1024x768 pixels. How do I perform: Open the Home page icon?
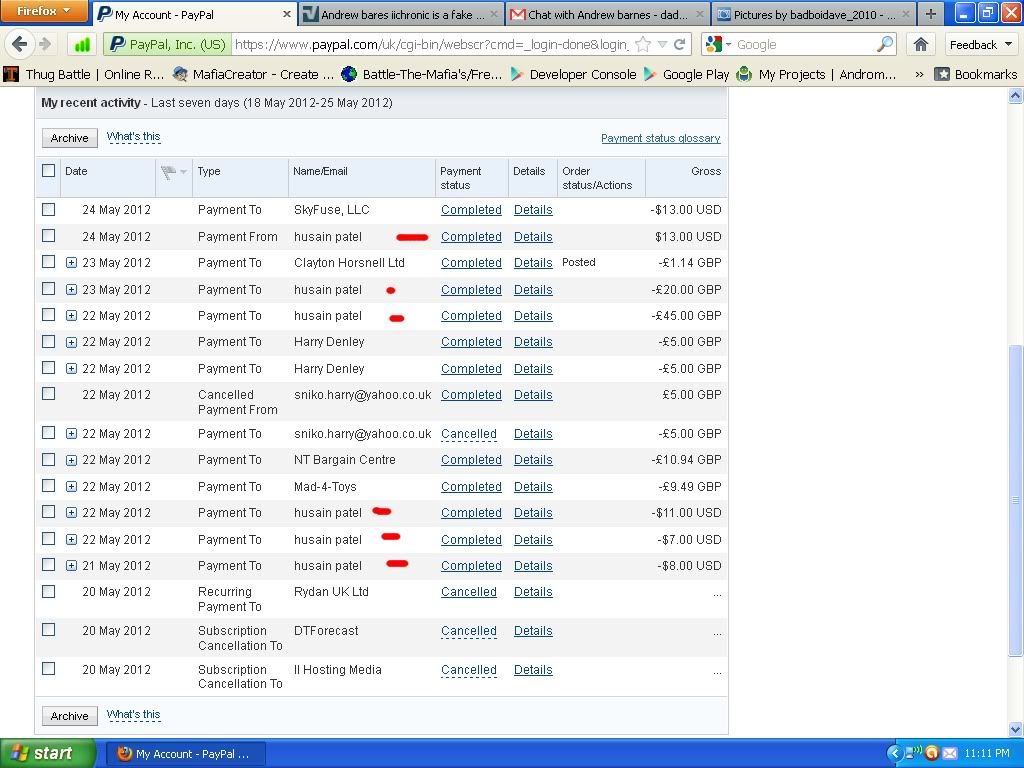[921, 45]
